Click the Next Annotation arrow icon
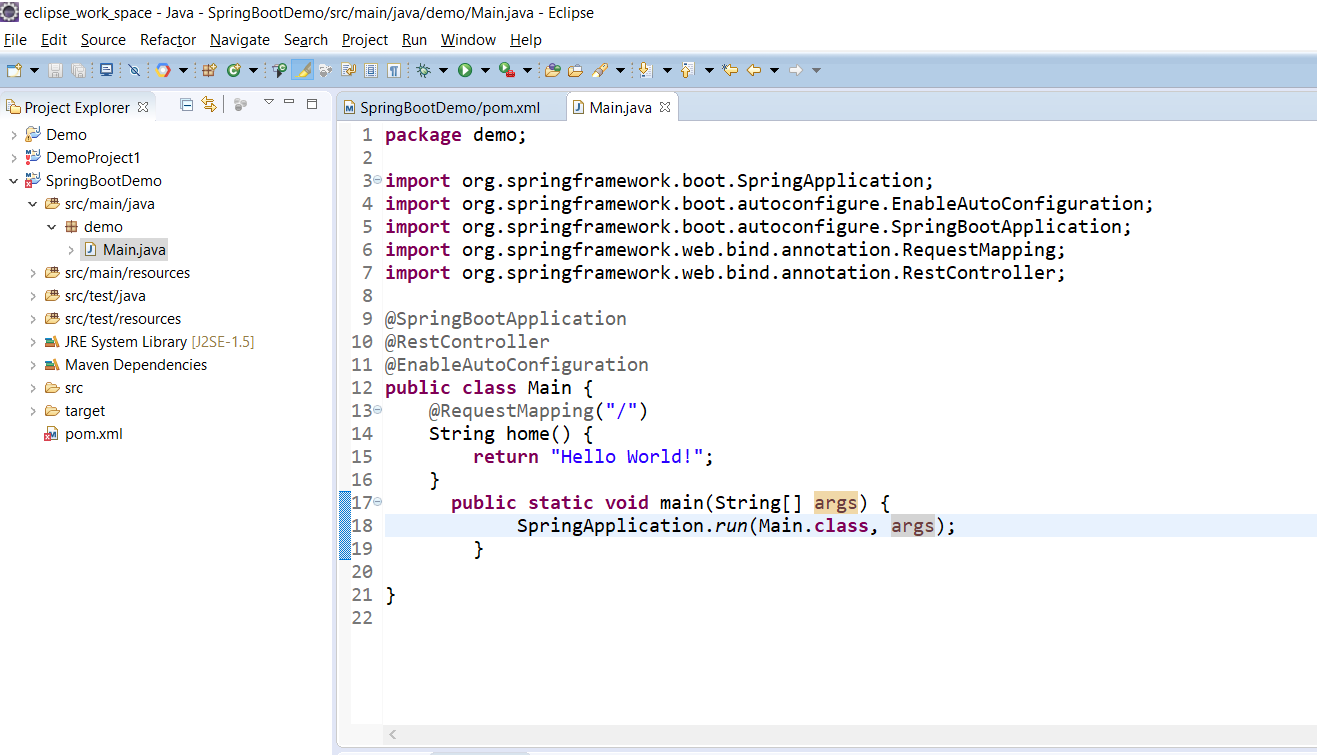 click(645, 70)
